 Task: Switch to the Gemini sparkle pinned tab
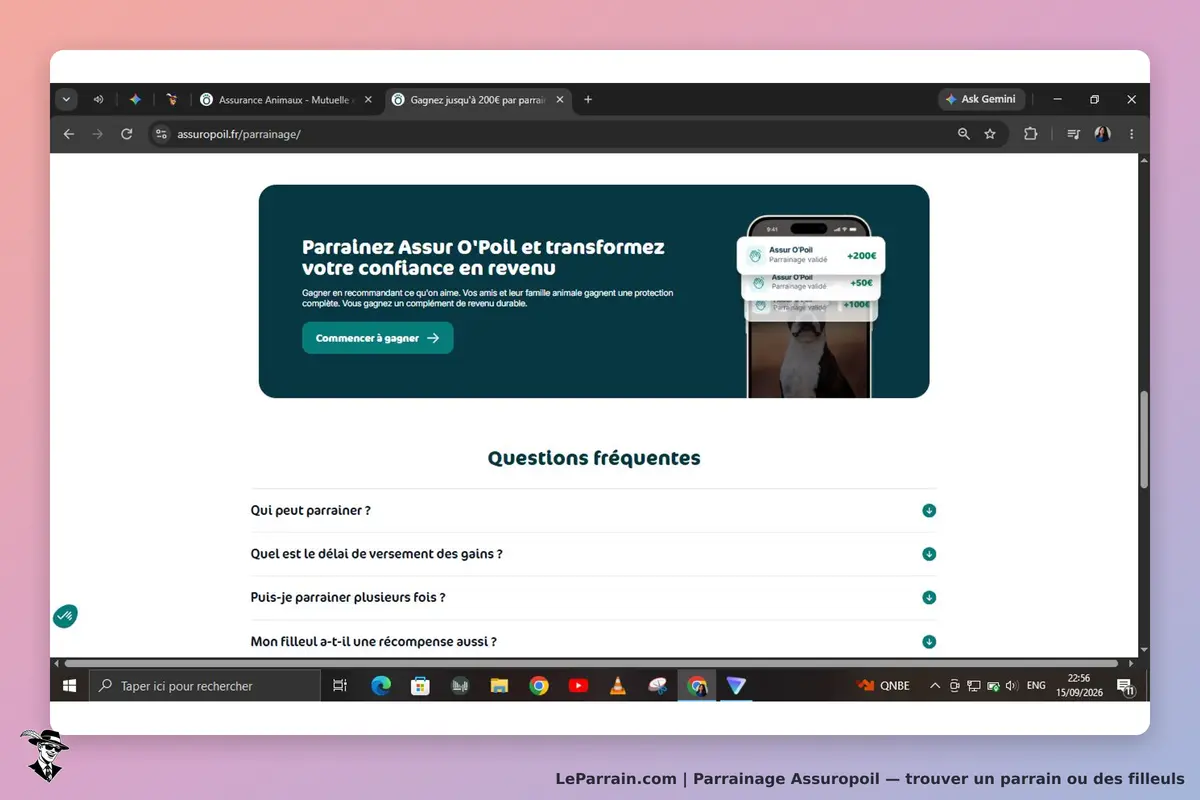[135, 100]
